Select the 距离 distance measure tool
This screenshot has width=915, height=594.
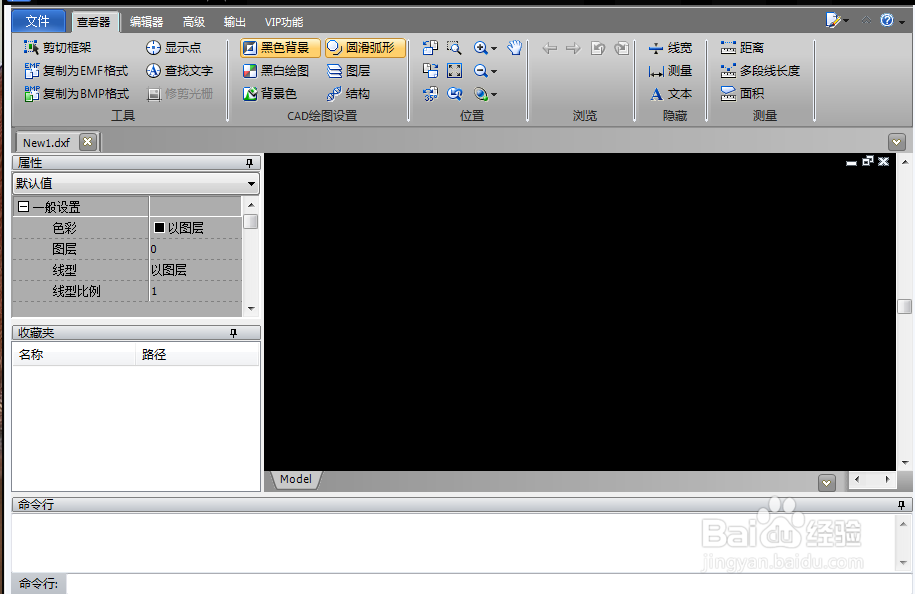tap(742, 48)
